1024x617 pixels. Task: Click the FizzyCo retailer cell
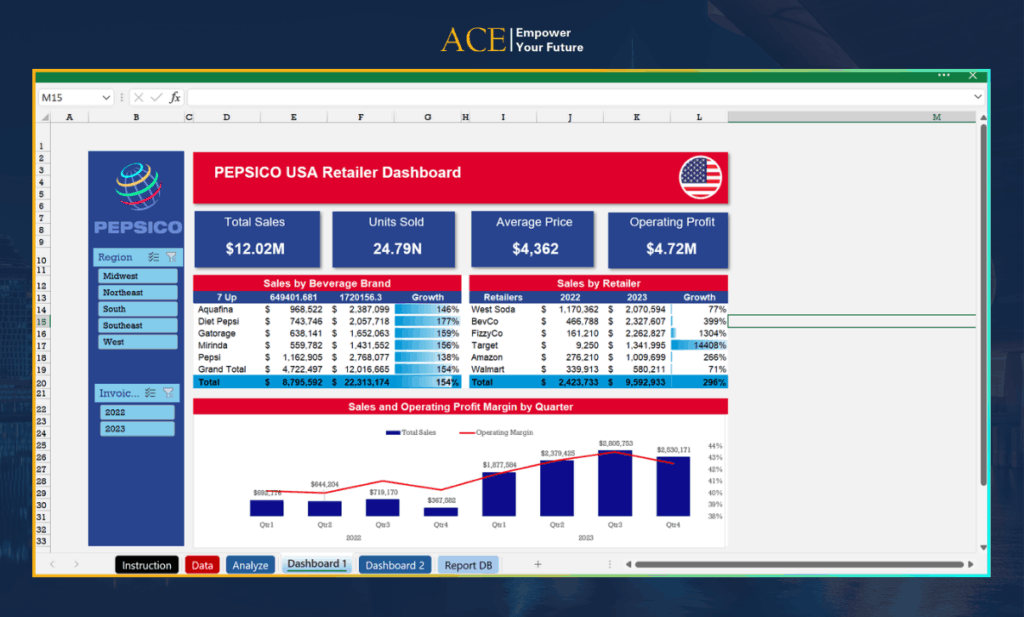point(487,333)
